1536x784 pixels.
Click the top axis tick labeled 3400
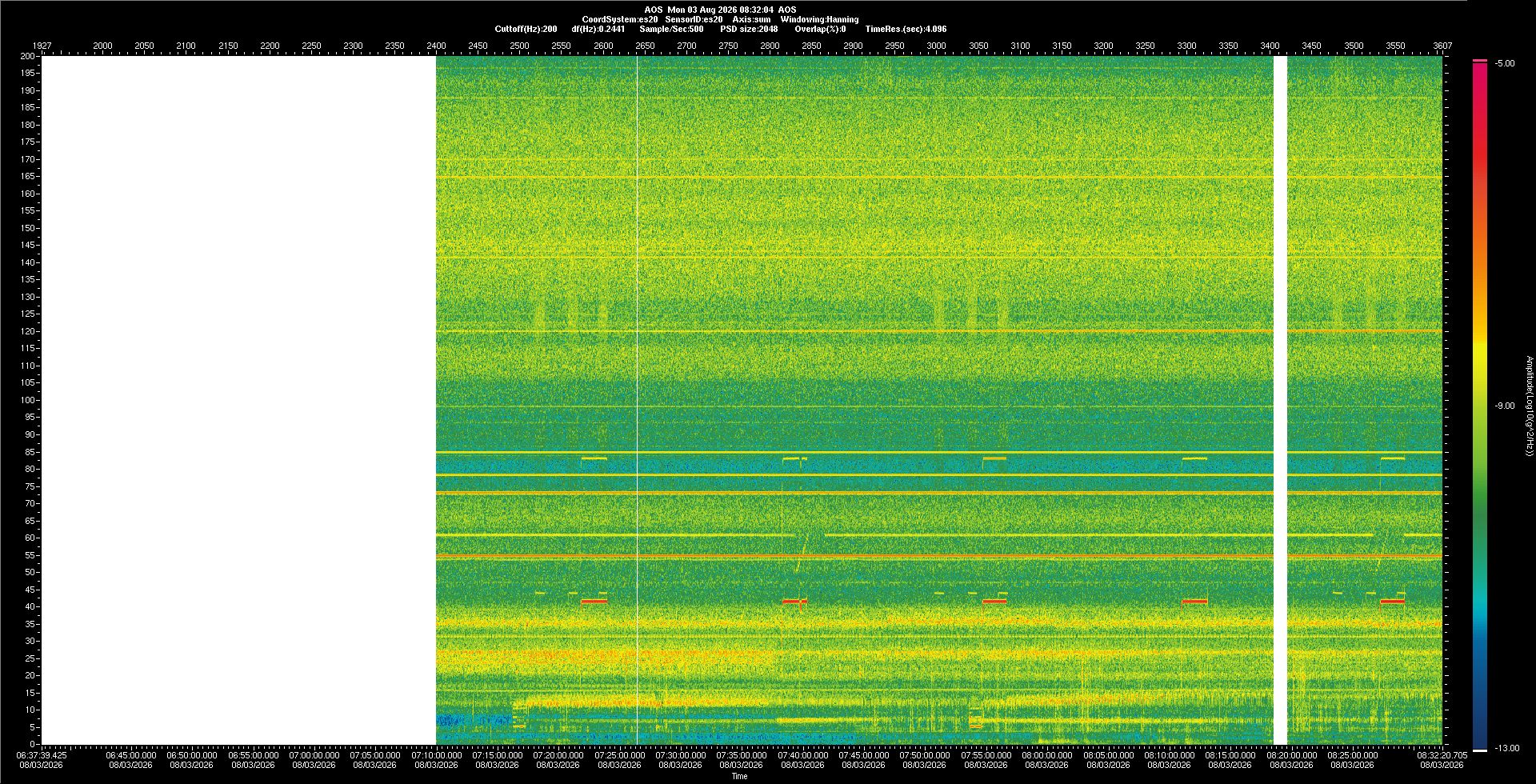[x=1270, y=46]
